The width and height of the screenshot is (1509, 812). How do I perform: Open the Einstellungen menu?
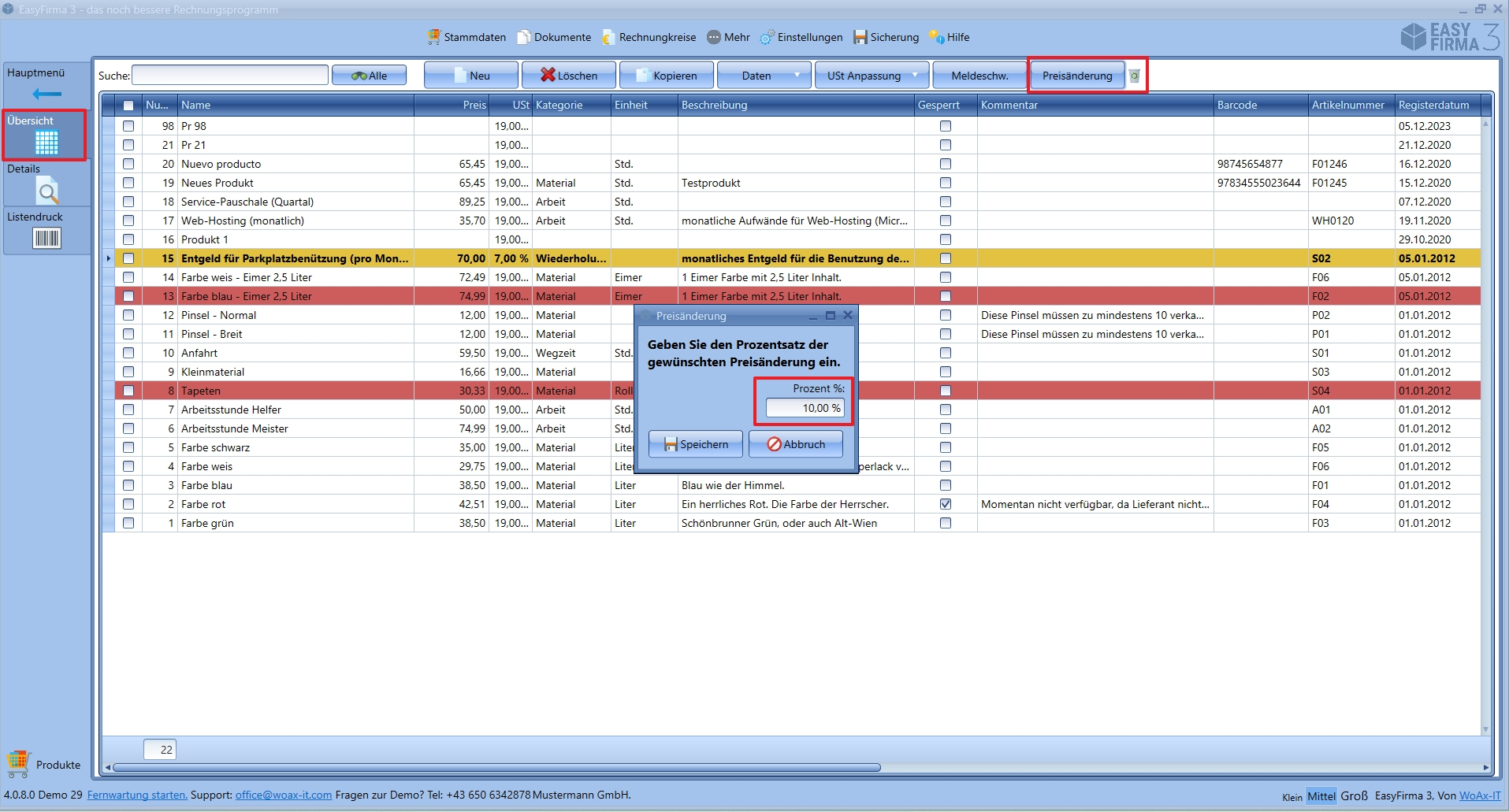801,37
